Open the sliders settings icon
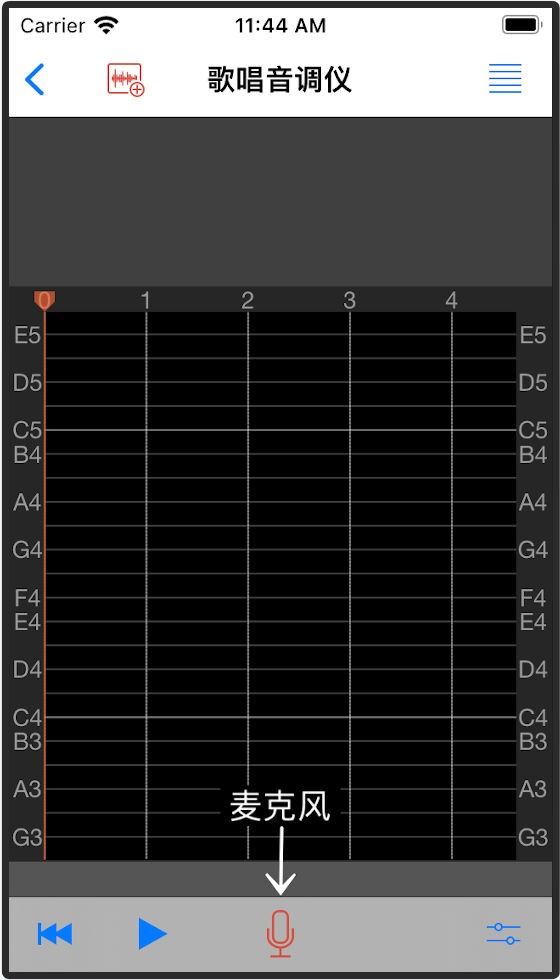 click(504, 934)
